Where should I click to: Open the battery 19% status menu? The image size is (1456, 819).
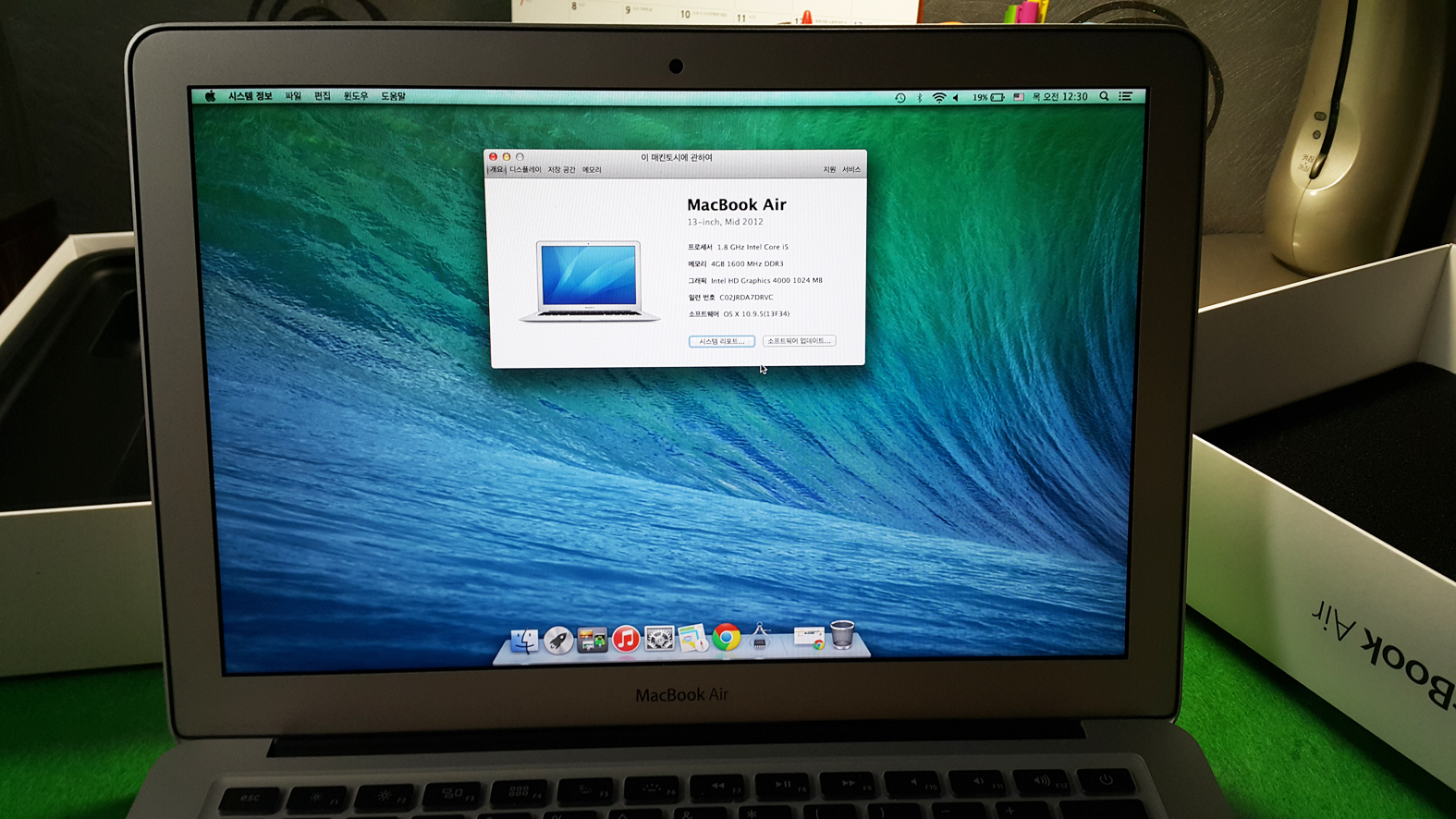(988, 97)
